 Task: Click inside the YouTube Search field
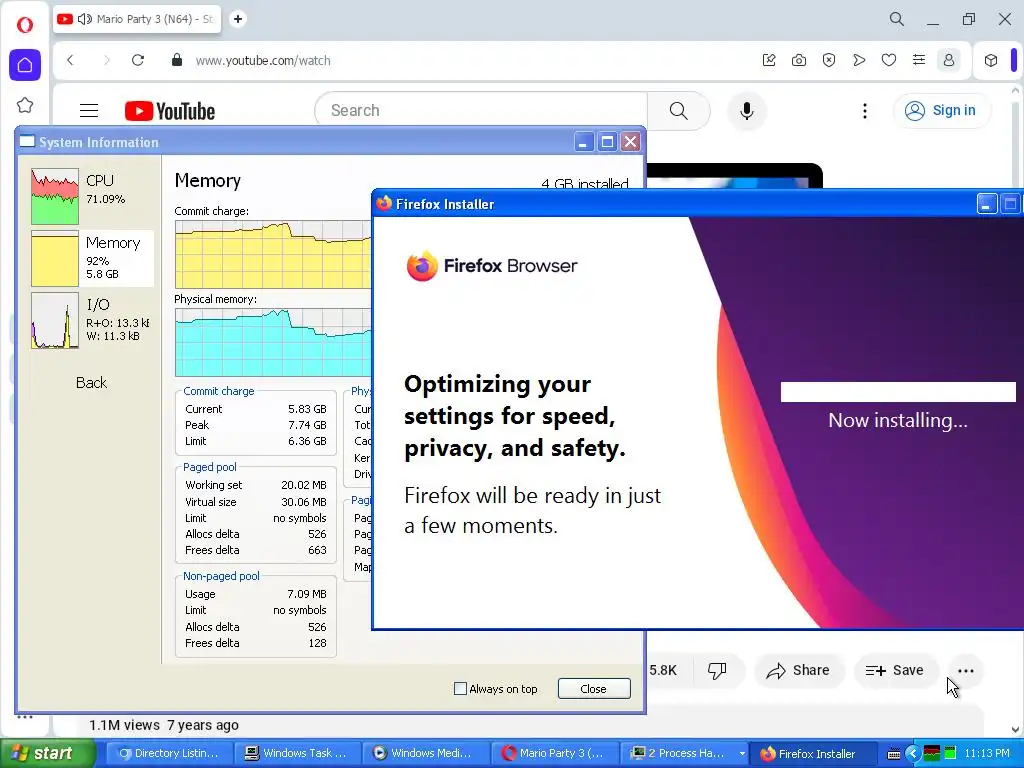(481, 110)
